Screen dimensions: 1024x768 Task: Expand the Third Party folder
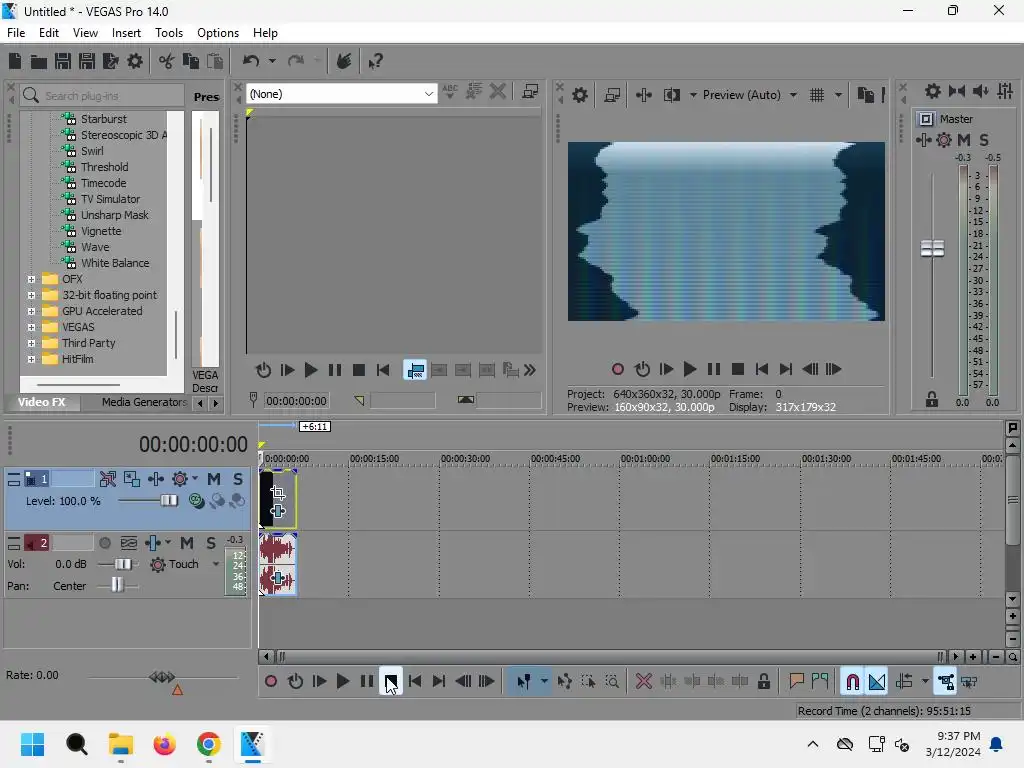point(31,344)
